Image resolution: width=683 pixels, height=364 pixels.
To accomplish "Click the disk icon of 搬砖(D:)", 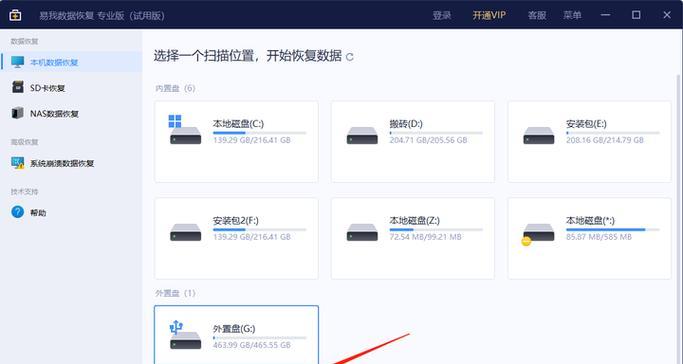I will pos(362,135).
